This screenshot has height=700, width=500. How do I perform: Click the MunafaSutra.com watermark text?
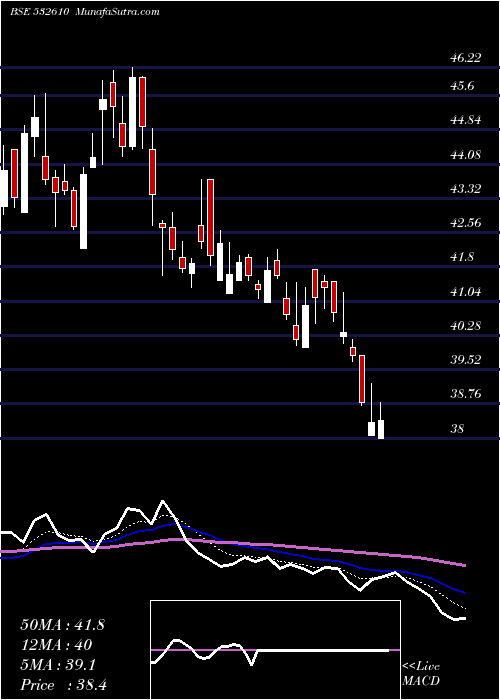[117, 12]
